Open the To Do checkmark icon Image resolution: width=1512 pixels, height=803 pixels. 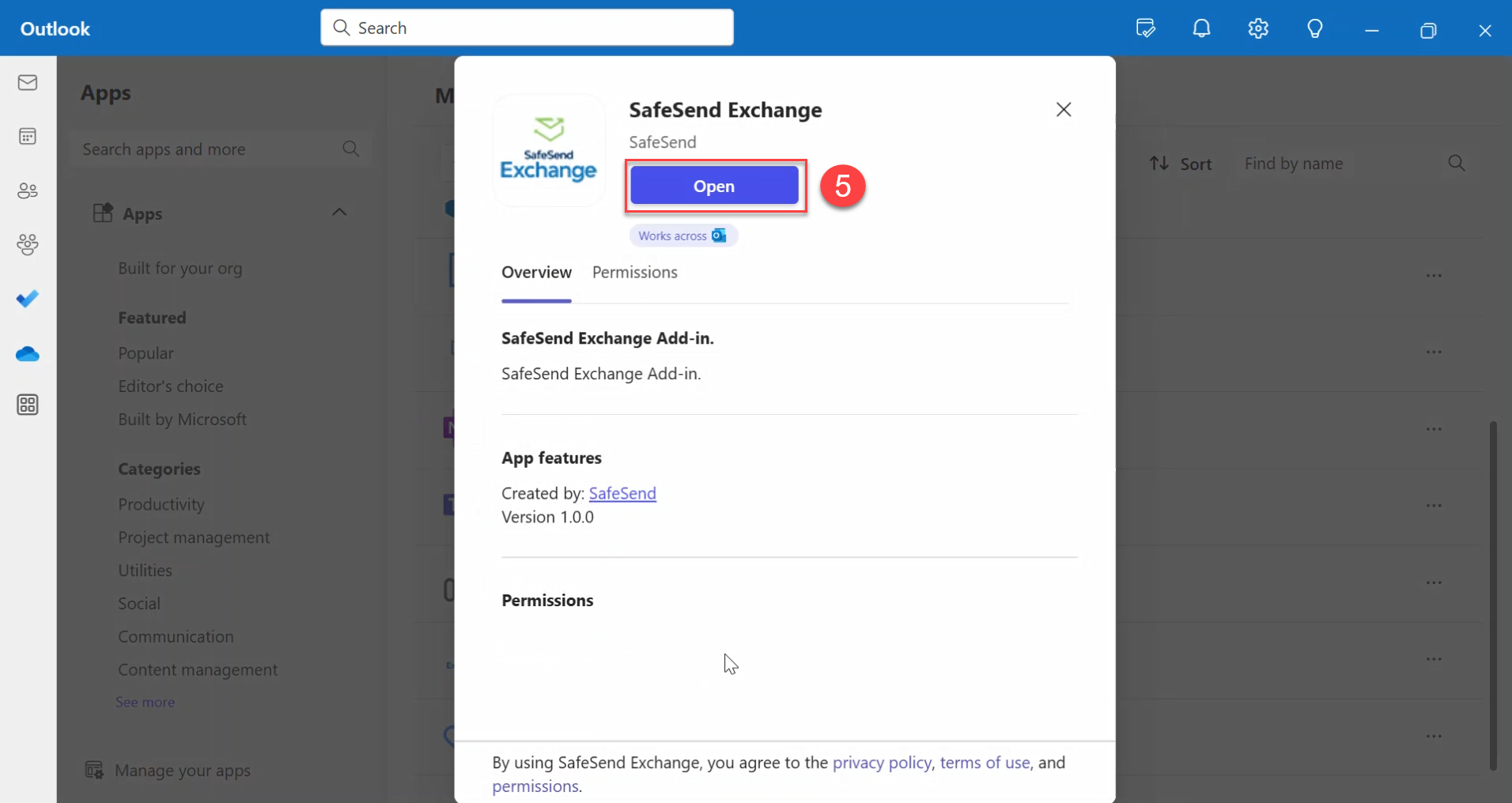[28, 299]
